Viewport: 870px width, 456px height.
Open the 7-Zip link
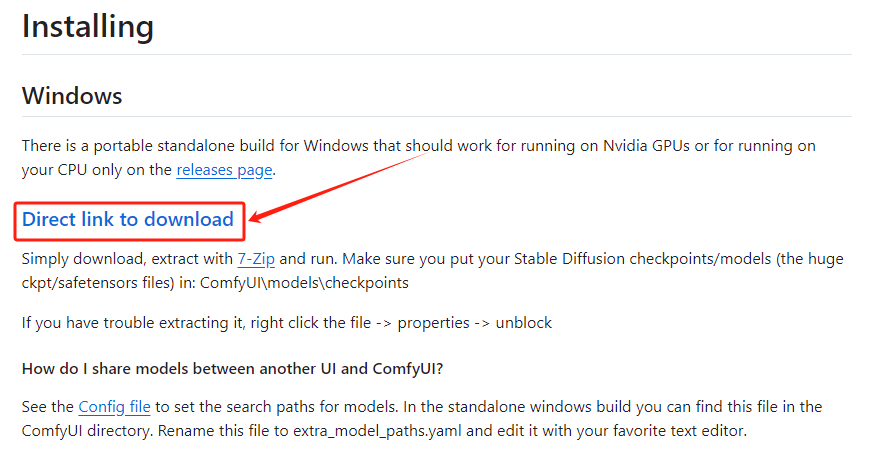pos(256,259)
